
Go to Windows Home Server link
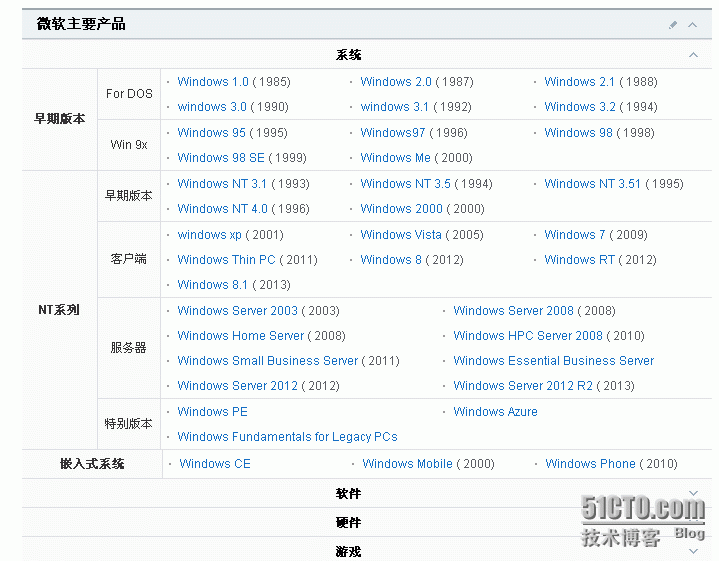[x=241, y=336]
